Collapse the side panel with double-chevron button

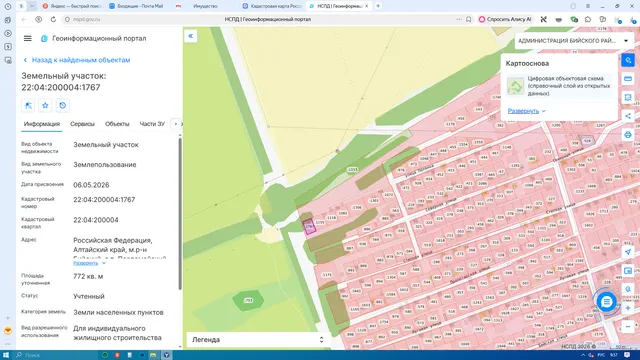(191, 36)
